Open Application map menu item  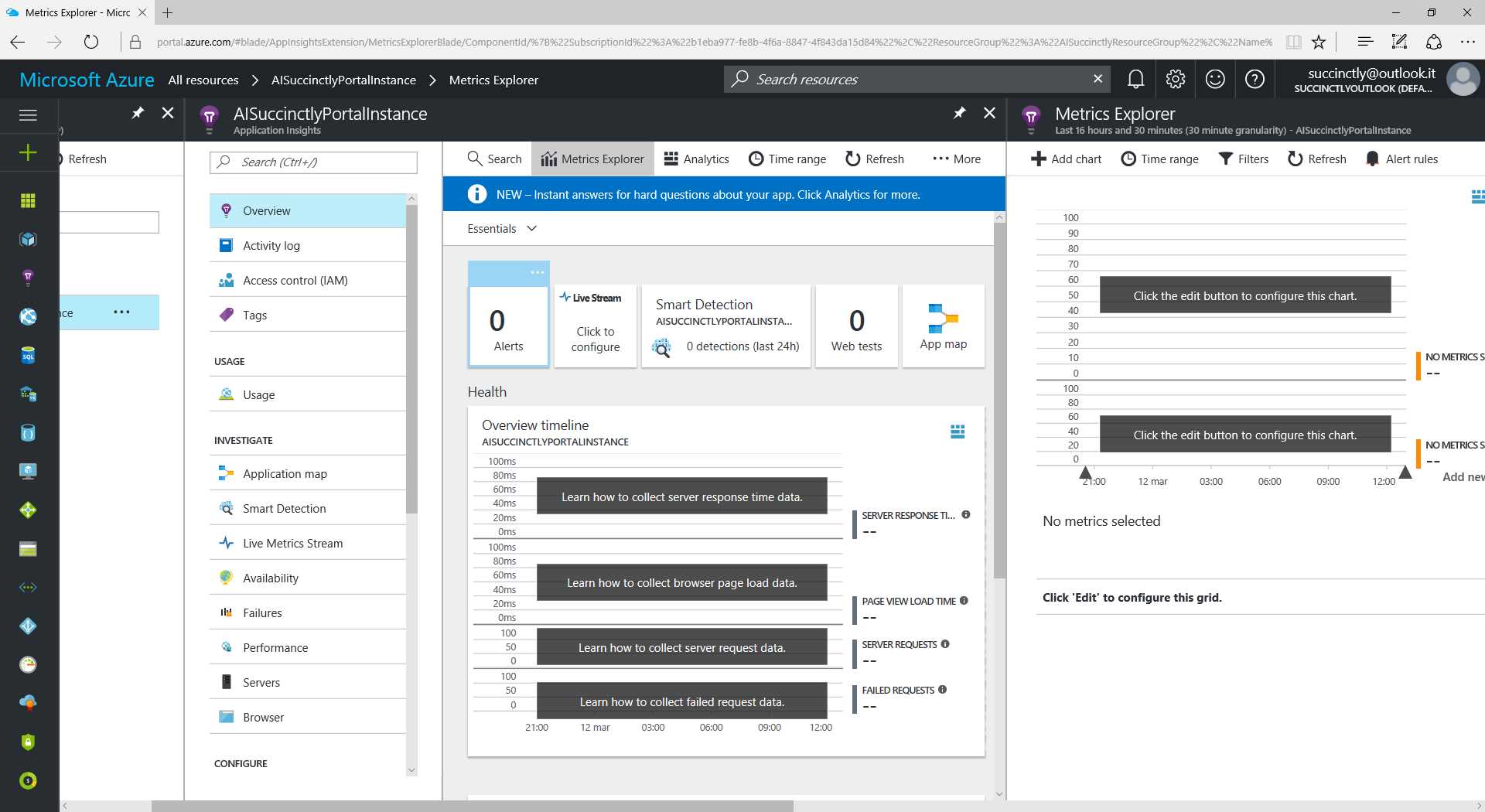(308, 473)
